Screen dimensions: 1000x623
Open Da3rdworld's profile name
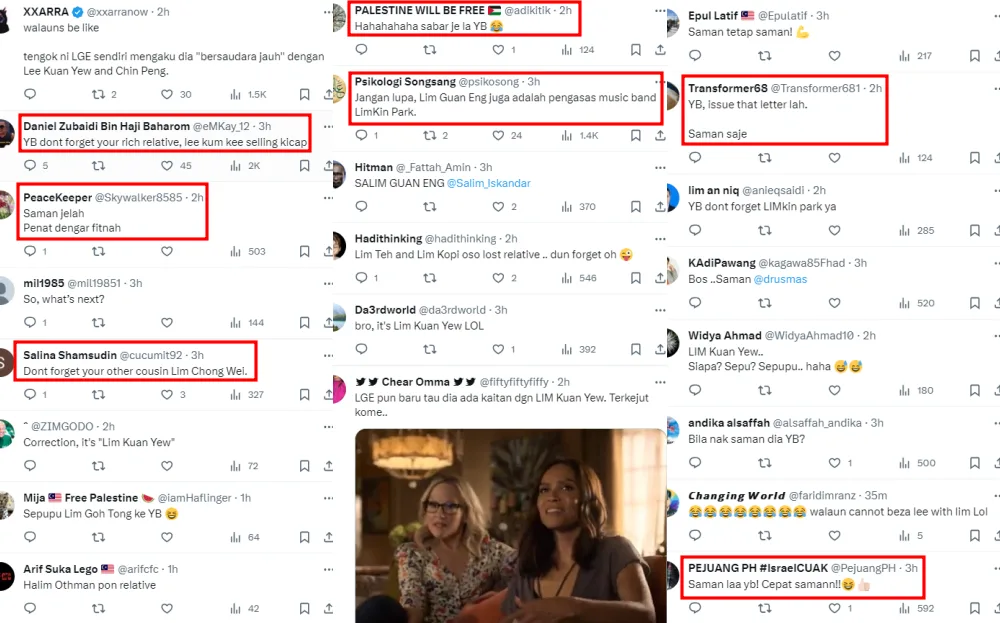coord(387,310)
